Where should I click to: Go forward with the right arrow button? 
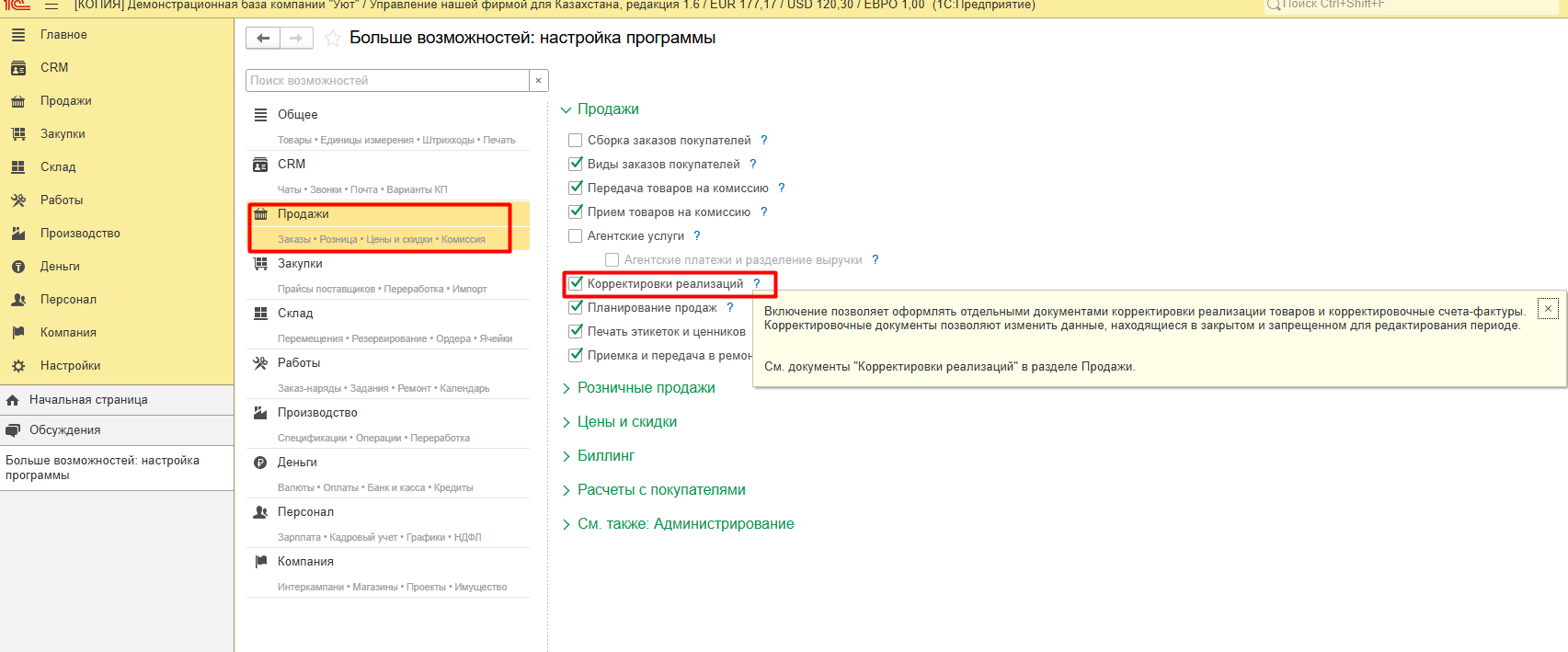[296, 38]
